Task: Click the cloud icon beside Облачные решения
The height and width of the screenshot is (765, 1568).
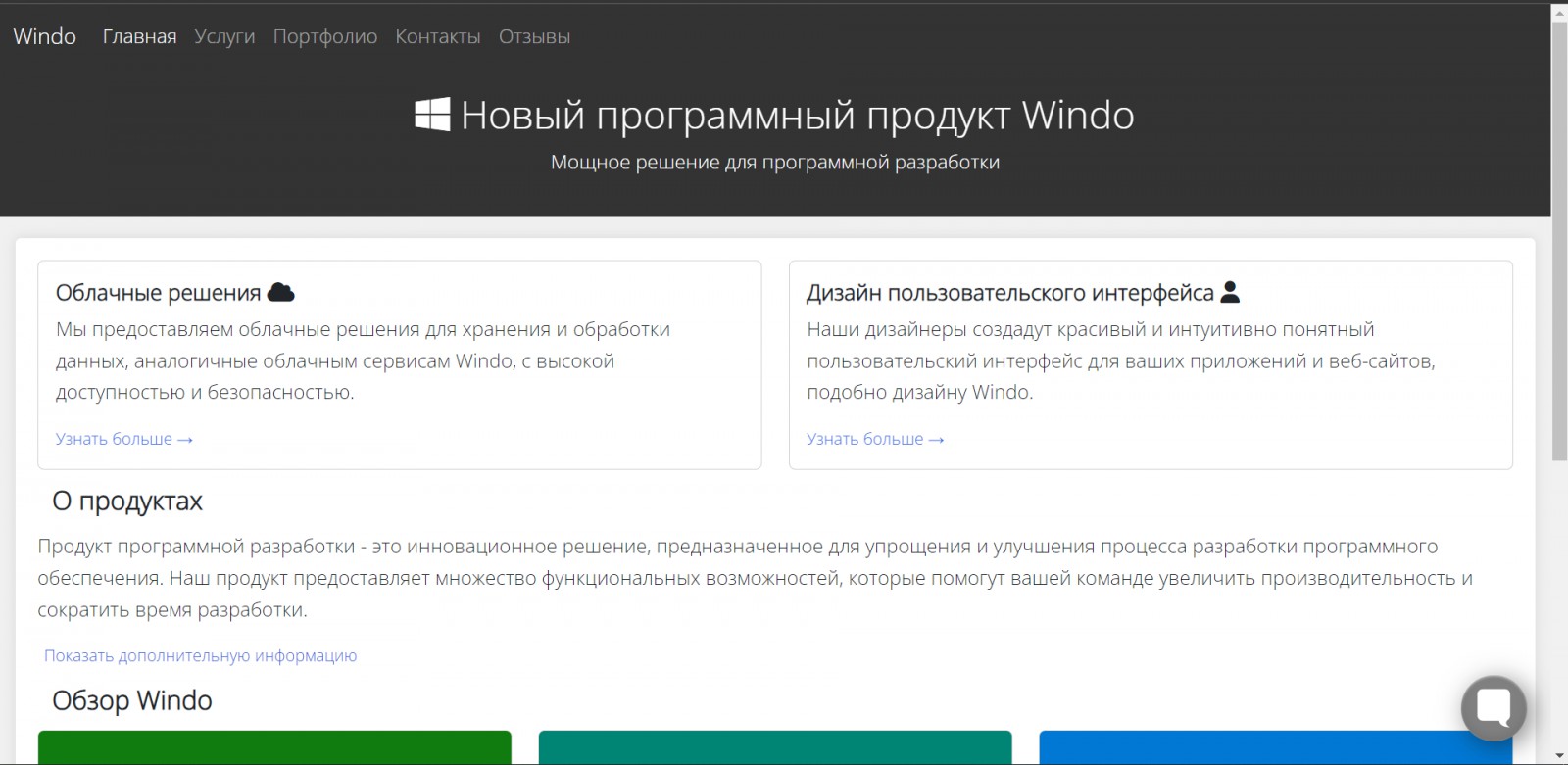Action: [x=281, y=292]
